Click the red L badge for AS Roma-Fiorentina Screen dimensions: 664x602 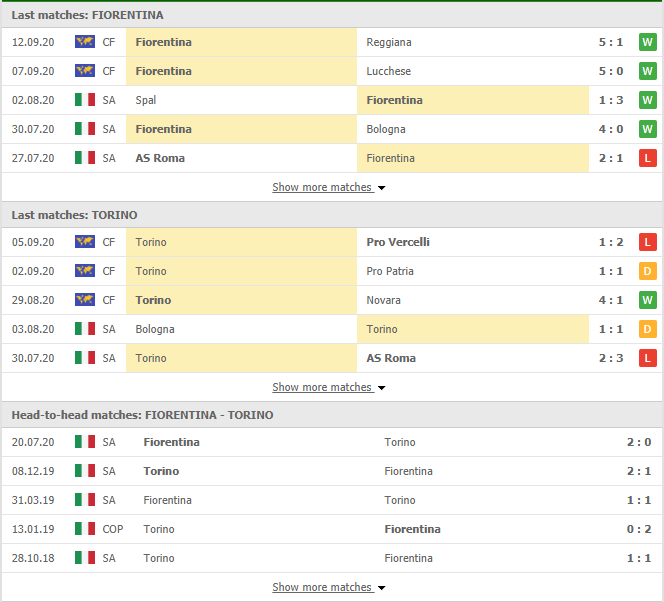pyautogui.click(x=647, y=158)
